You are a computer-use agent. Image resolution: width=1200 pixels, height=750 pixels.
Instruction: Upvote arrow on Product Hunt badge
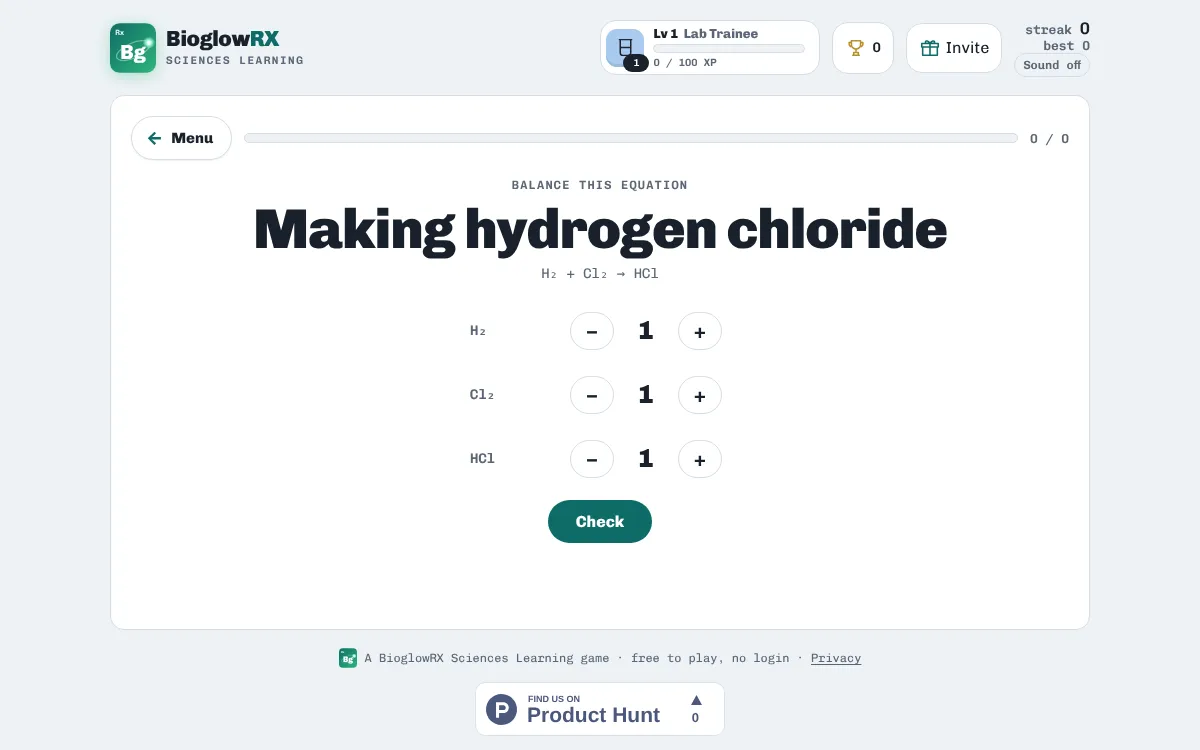696,700
